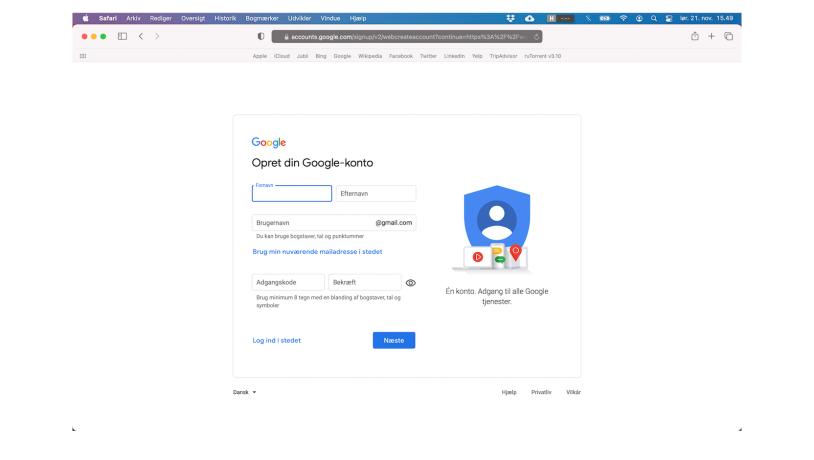Viewport: 814px width, 460px height.
Task: Open the bookmarks grid icon
Action: click(x=83, y=56)
